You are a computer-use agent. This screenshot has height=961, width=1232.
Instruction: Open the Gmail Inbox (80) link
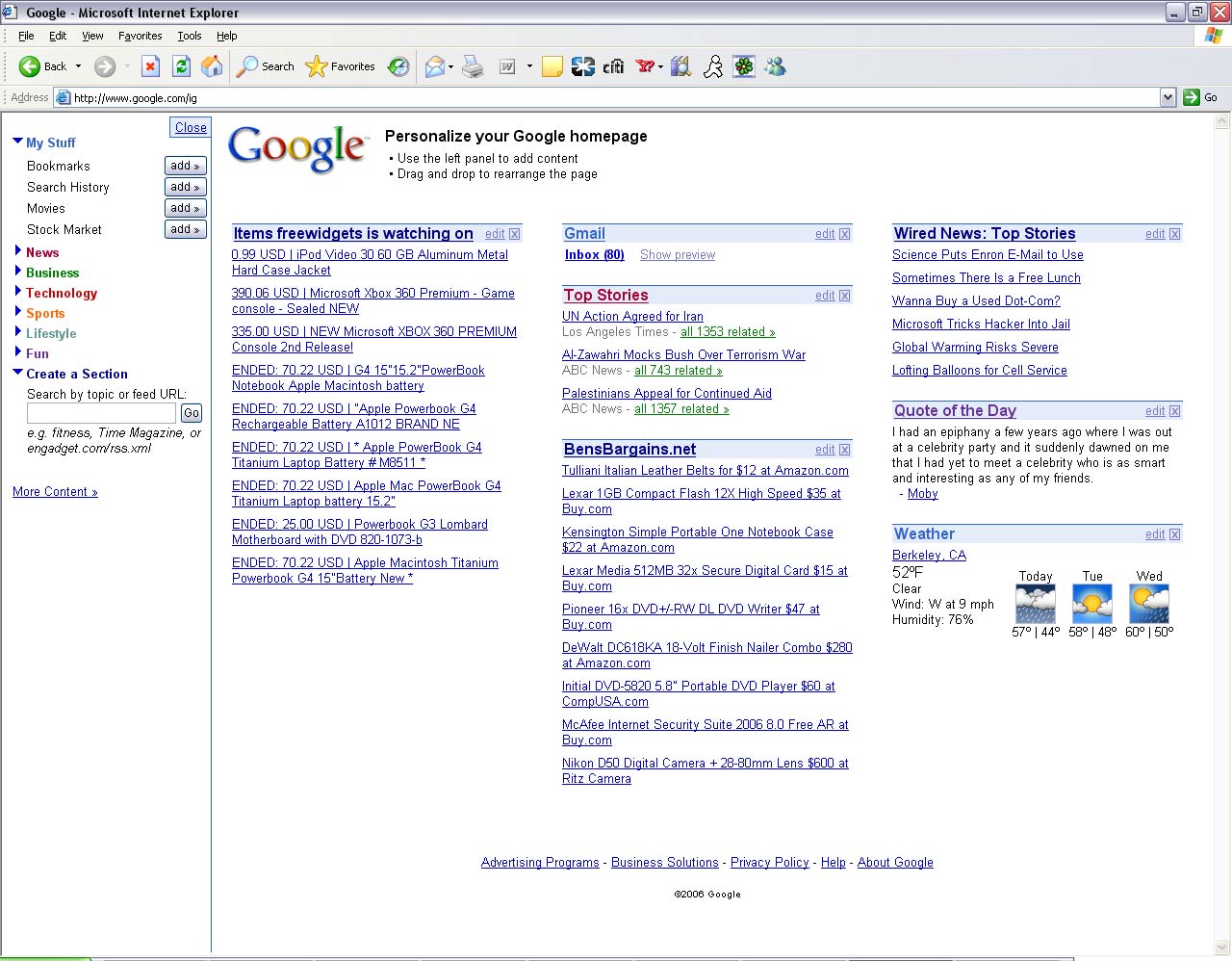pos(594,255)
